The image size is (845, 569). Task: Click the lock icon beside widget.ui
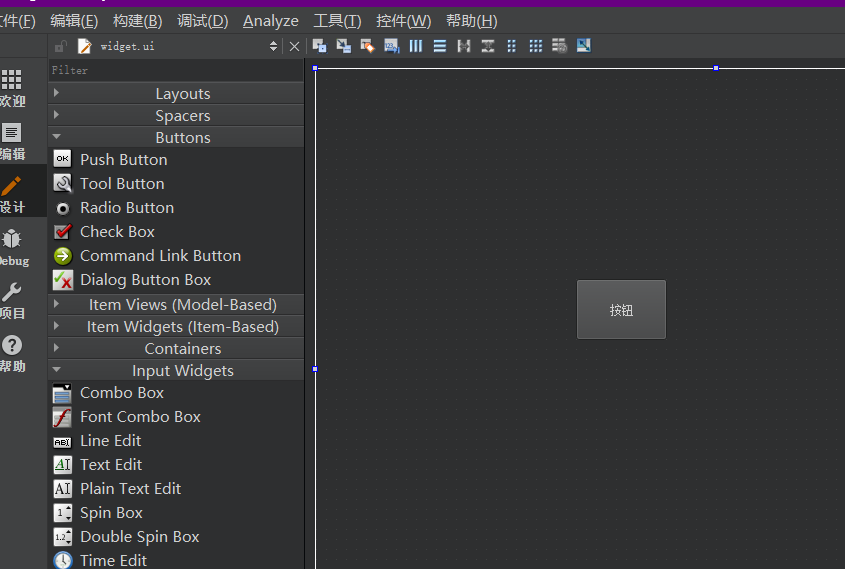point(61,46)
